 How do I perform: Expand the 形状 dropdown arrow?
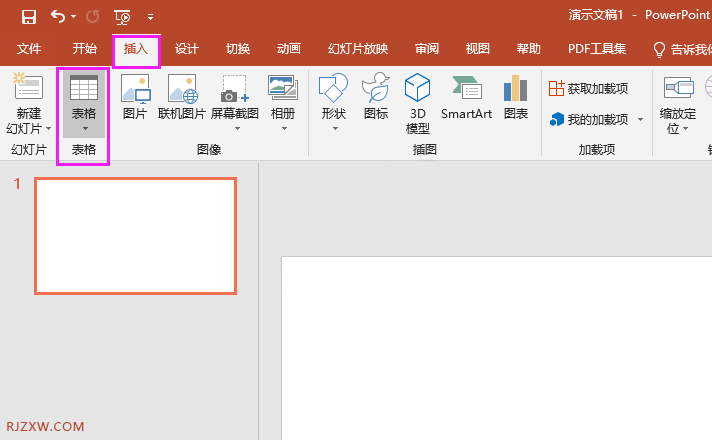pos(335,129)
